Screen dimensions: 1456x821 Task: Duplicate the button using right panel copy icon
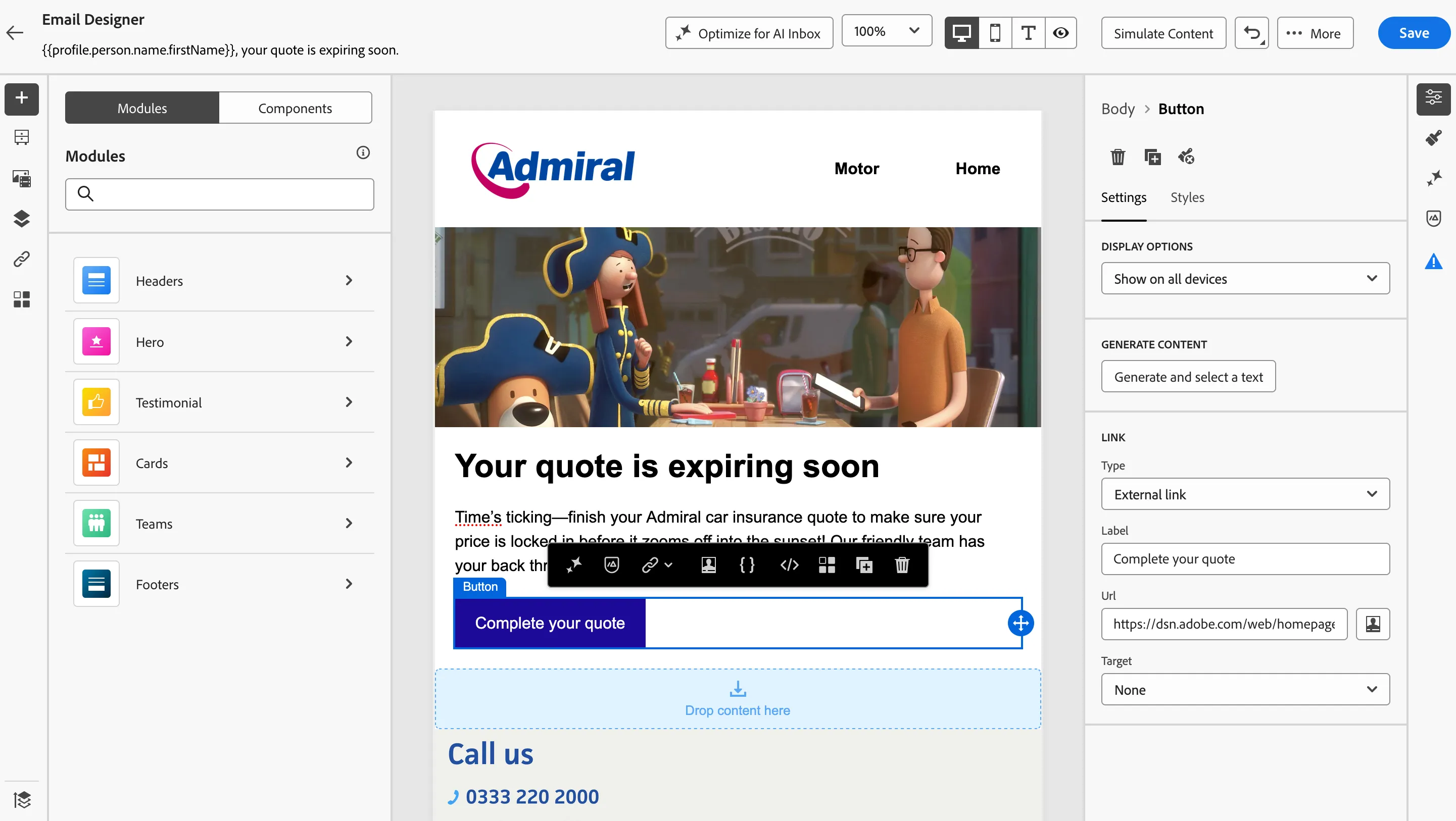pos(1152,157)
